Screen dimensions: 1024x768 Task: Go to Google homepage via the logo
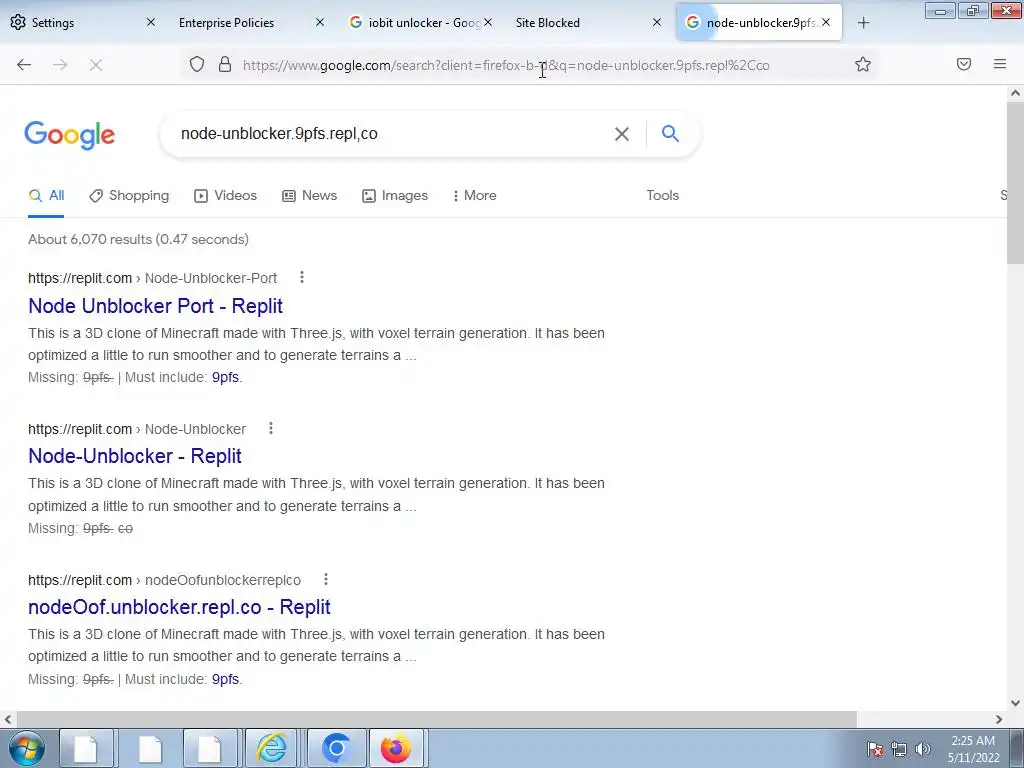[x=70, y=135]
